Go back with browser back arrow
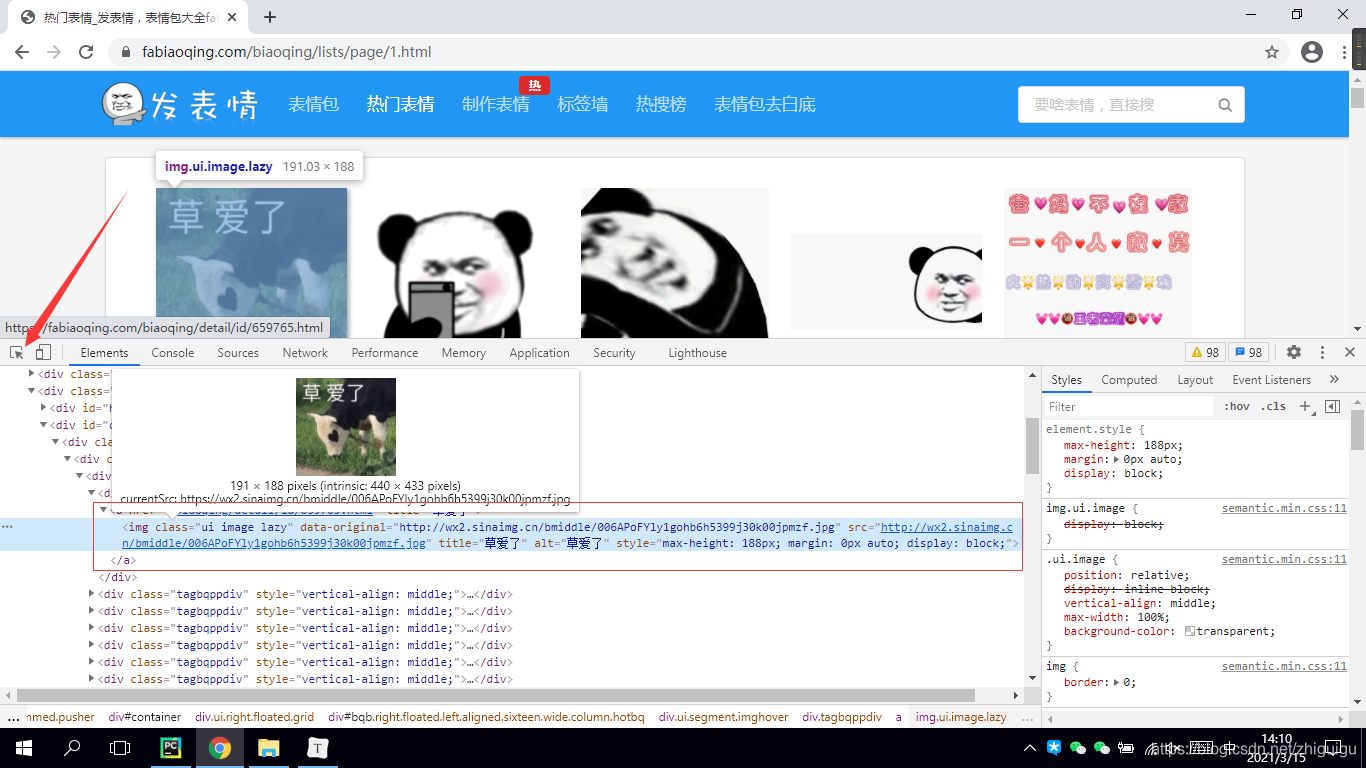The height and width of the screenshot is (768, 1366). 24,52
